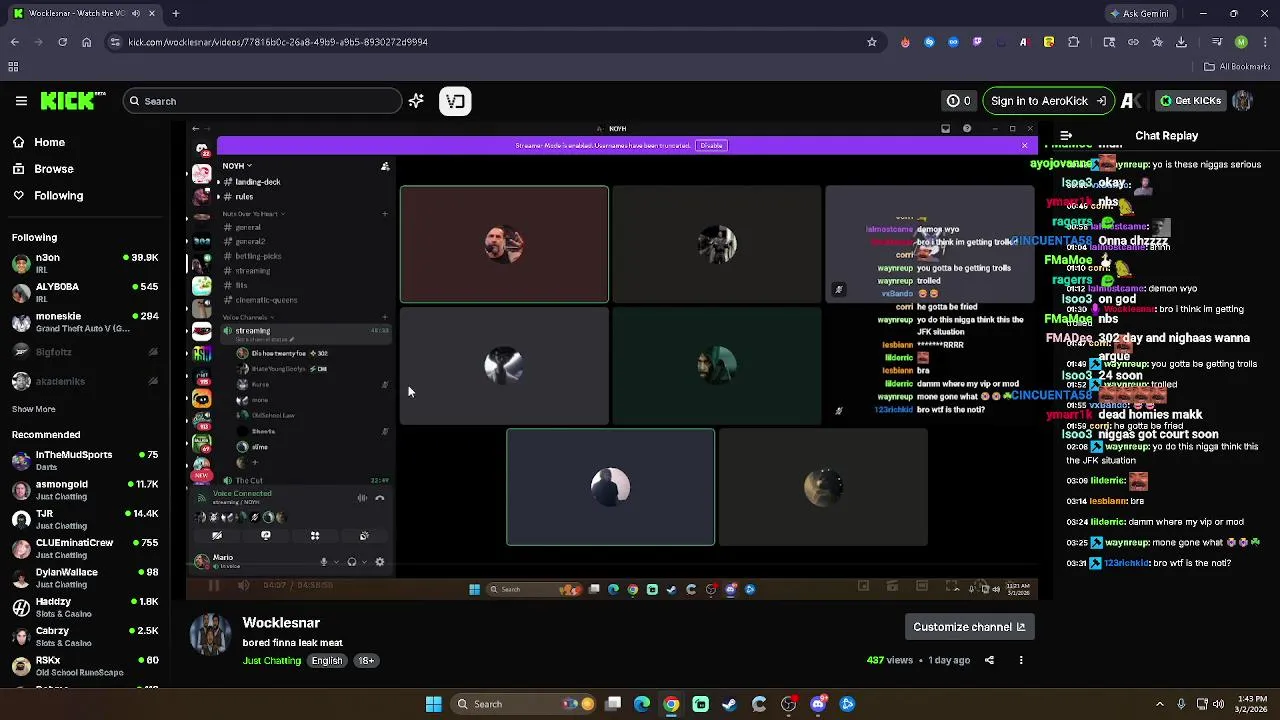The height and width of the screenshot is (720, 1280).
Task: Open the Chrome apps grid shortcut
Action: tap(13, 67)
